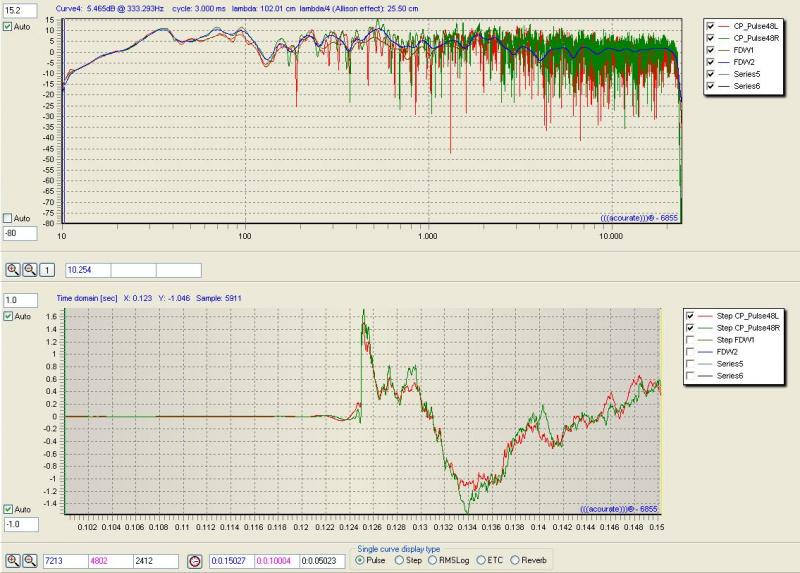Uncheck FDW1 in the frequency legend

click(710, 50)
